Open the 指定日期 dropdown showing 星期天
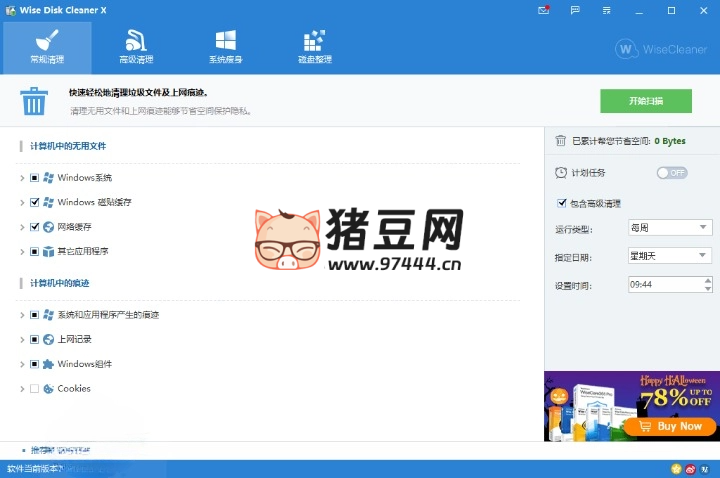This screenshot has width=720, height=478. click(670, 256)
